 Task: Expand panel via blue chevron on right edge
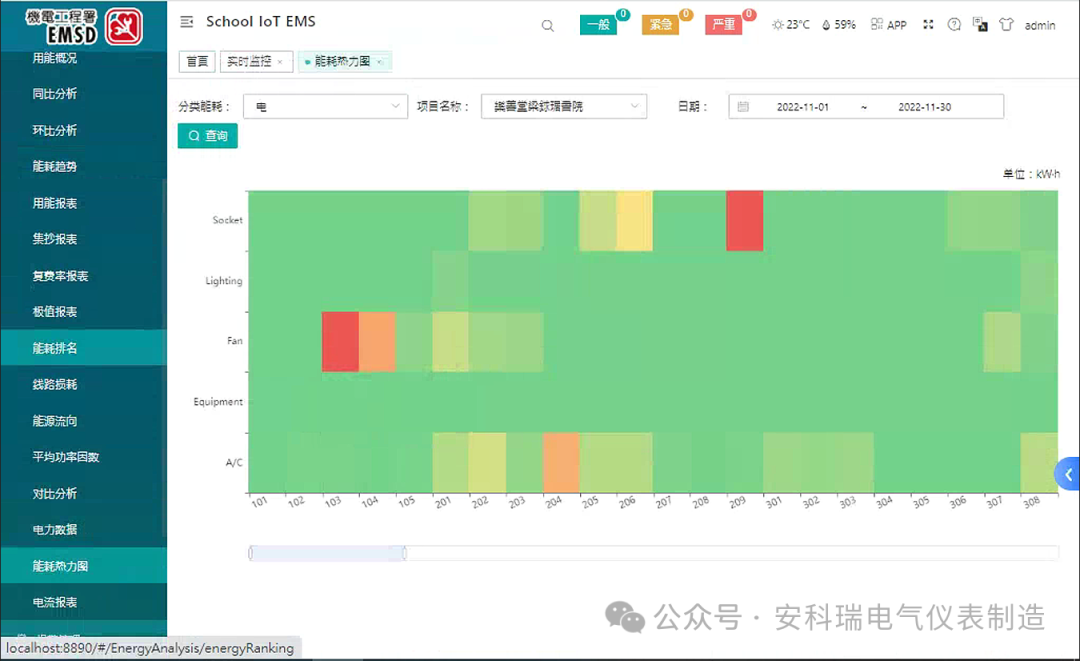coord(1069,474)
